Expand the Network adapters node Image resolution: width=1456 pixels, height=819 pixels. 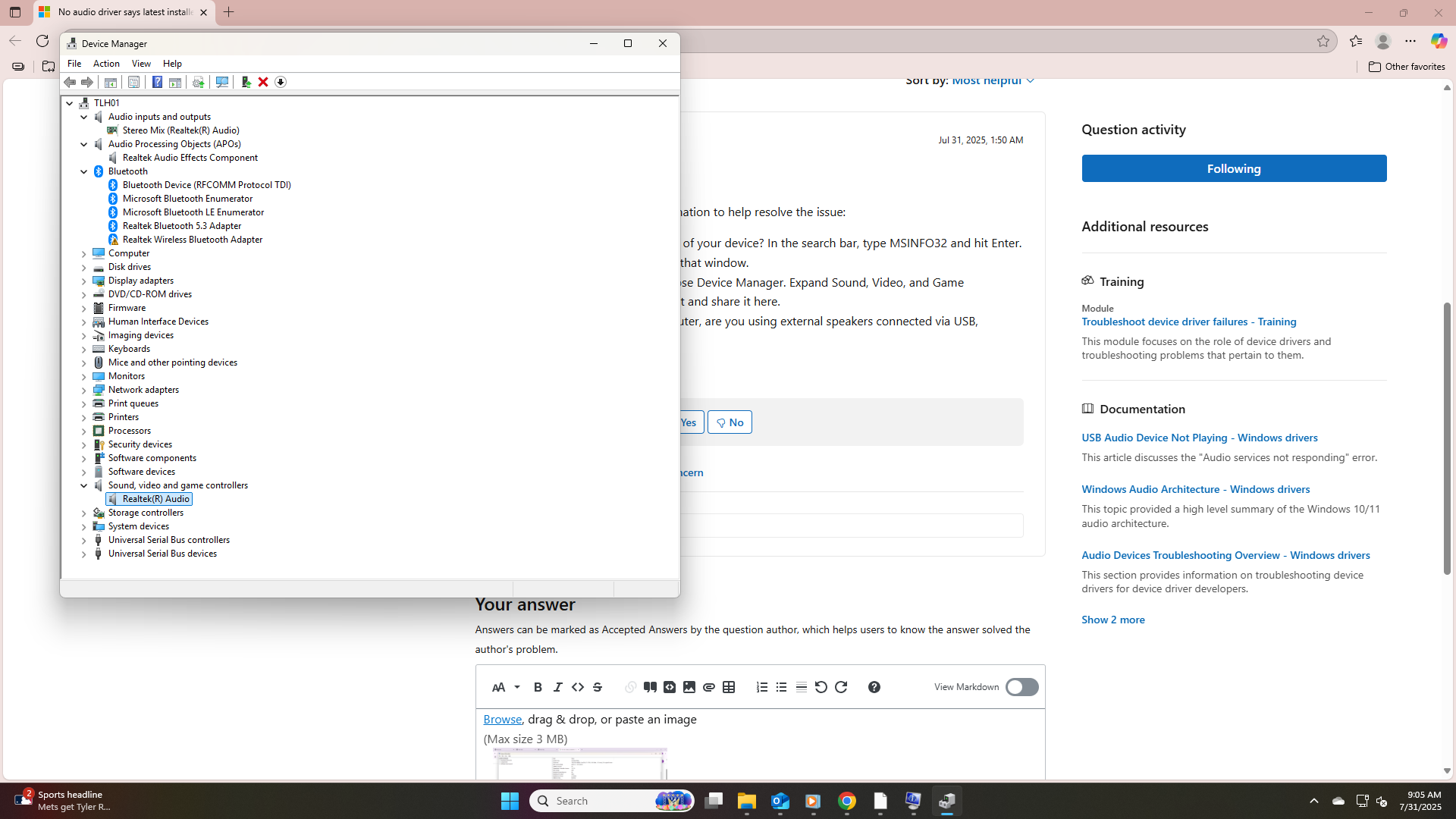[x=84, y=390]
